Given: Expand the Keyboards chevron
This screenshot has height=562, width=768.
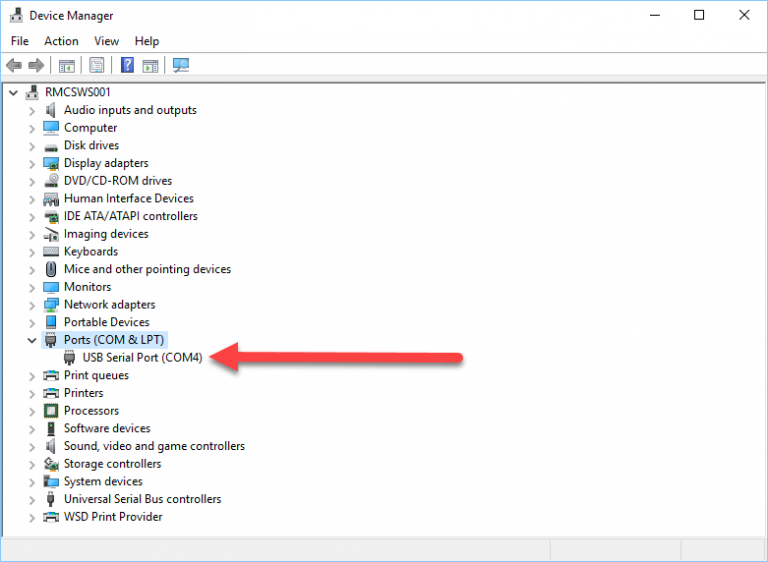Looking at the screenshot, I should (32, 252).
